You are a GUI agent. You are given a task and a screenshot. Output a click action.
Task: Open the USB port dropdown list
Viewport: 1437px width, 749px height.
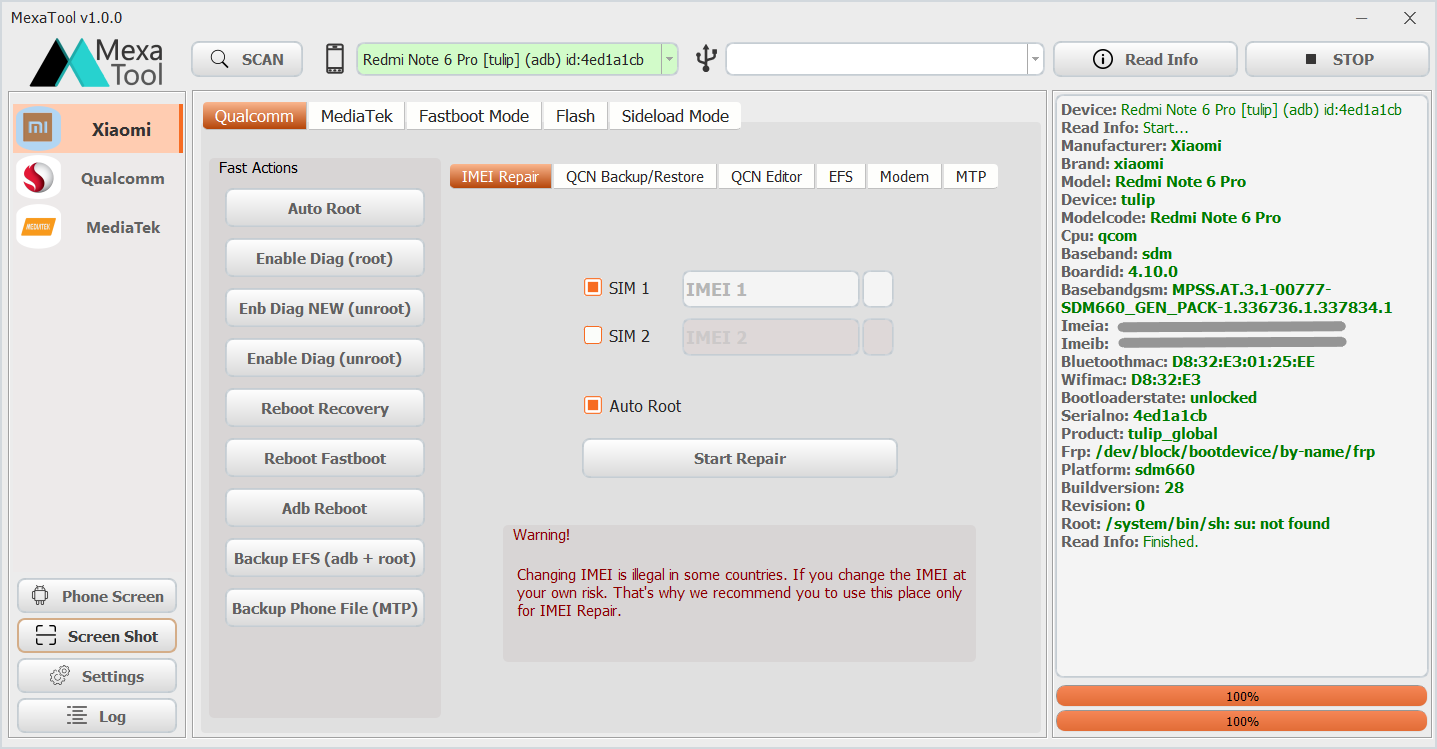(1035, 59)
